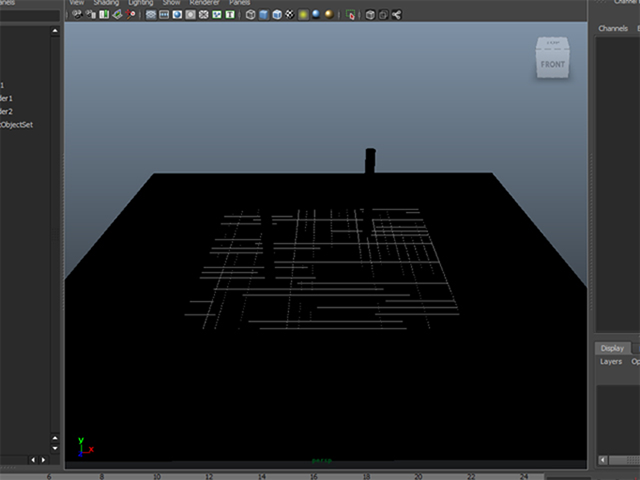Toggle the Field Chart icon

(203, 15)
